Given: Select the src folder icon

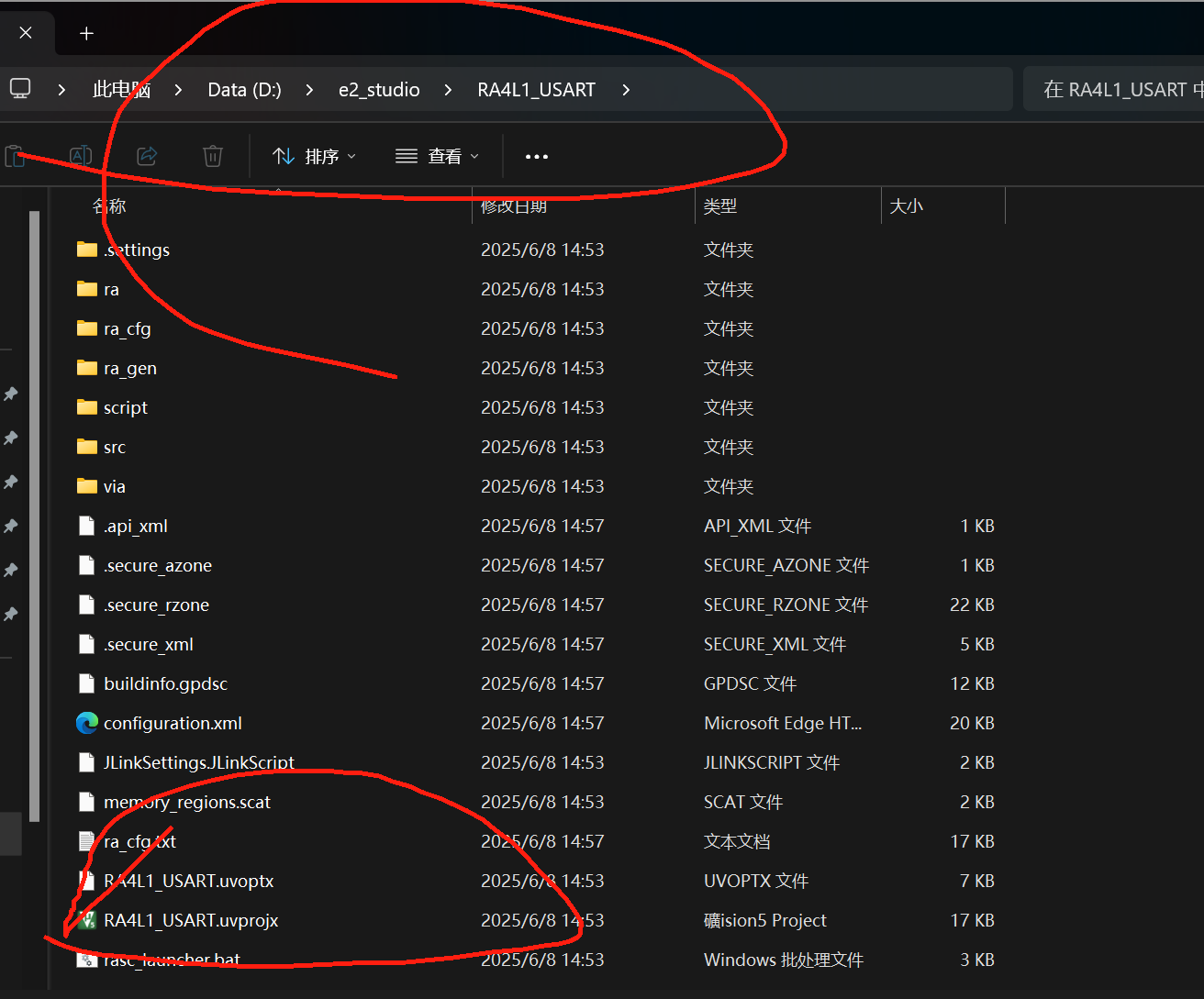Looking at the screenshot, I should point(87,447).
